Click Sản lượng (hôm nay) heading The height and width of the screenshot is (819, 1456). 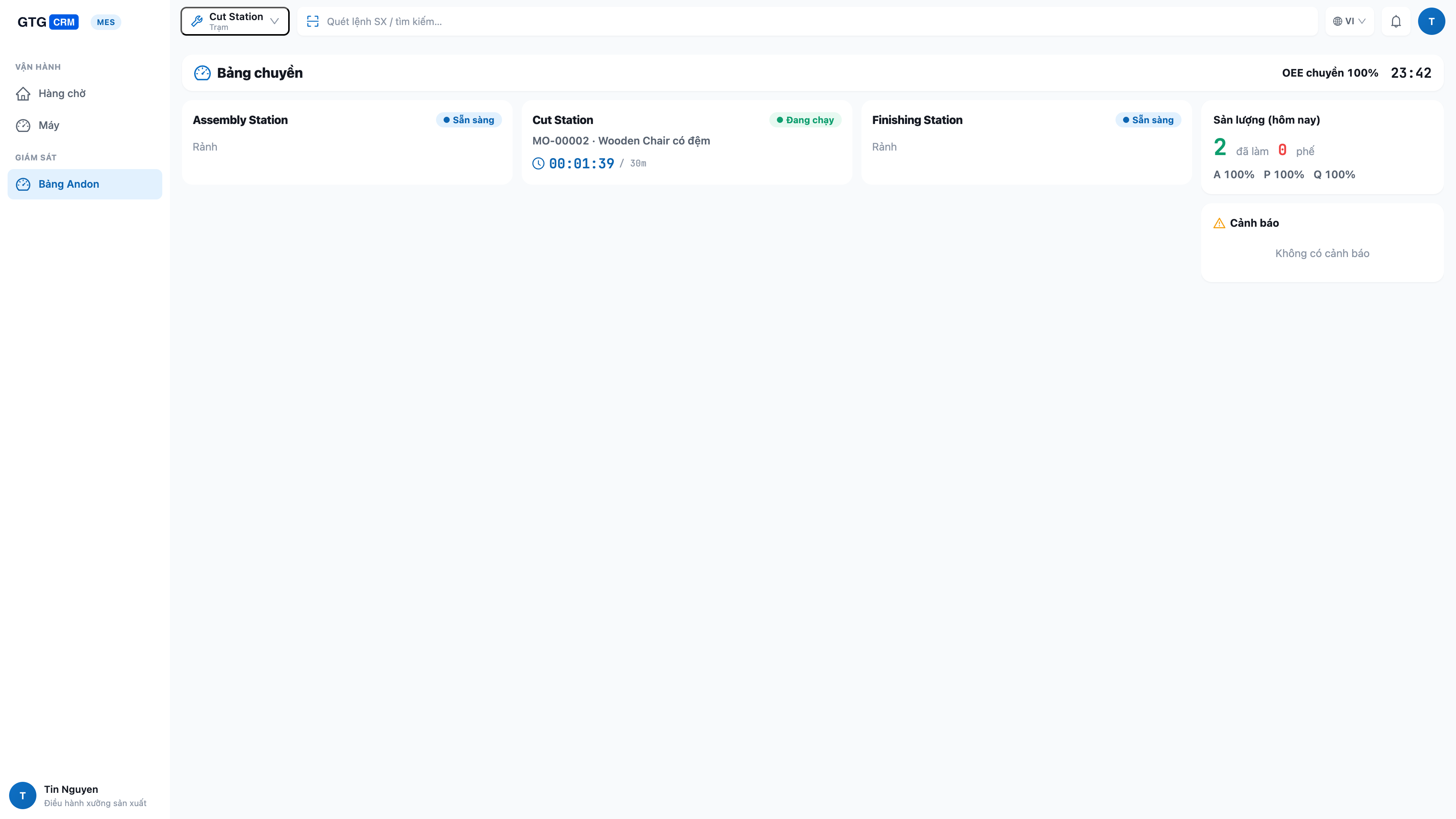click(x=1267, y=120)
